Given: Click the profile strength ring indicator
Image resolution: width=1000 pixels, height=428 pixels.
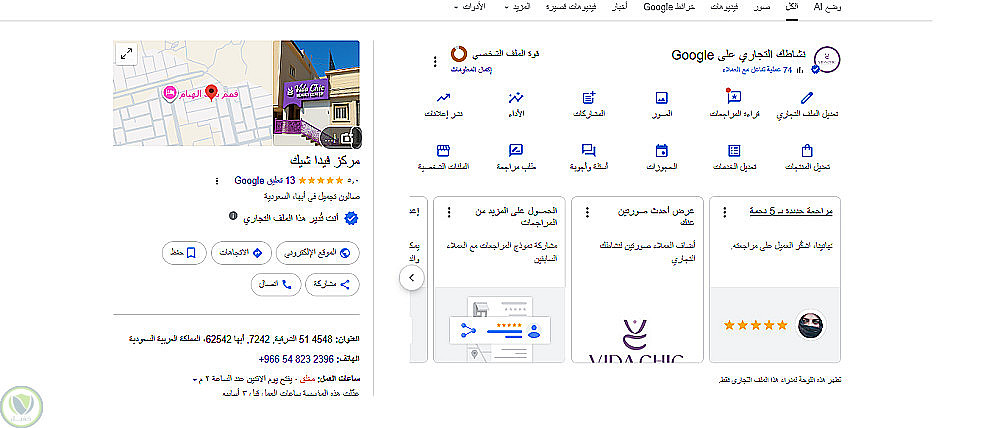Looking at the screenshot, I should point(459,54).
